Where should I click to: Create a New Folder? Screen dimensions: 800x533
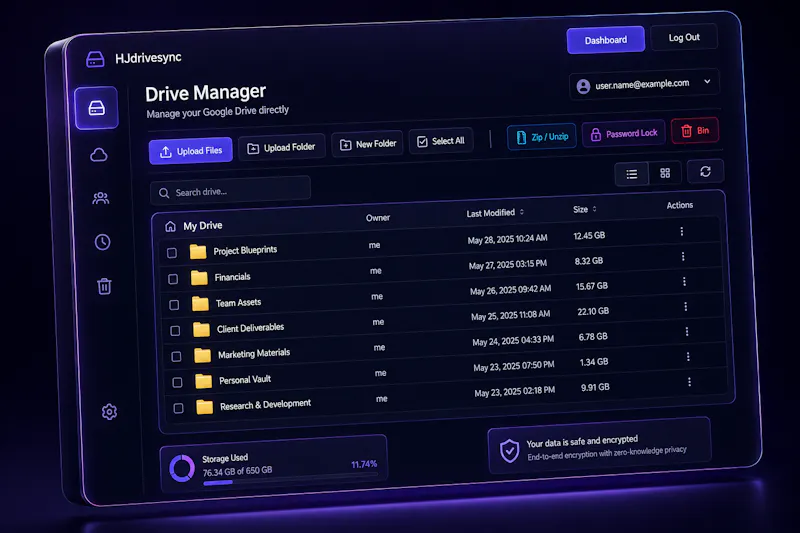pyautogui.click(x=367, y=144)
